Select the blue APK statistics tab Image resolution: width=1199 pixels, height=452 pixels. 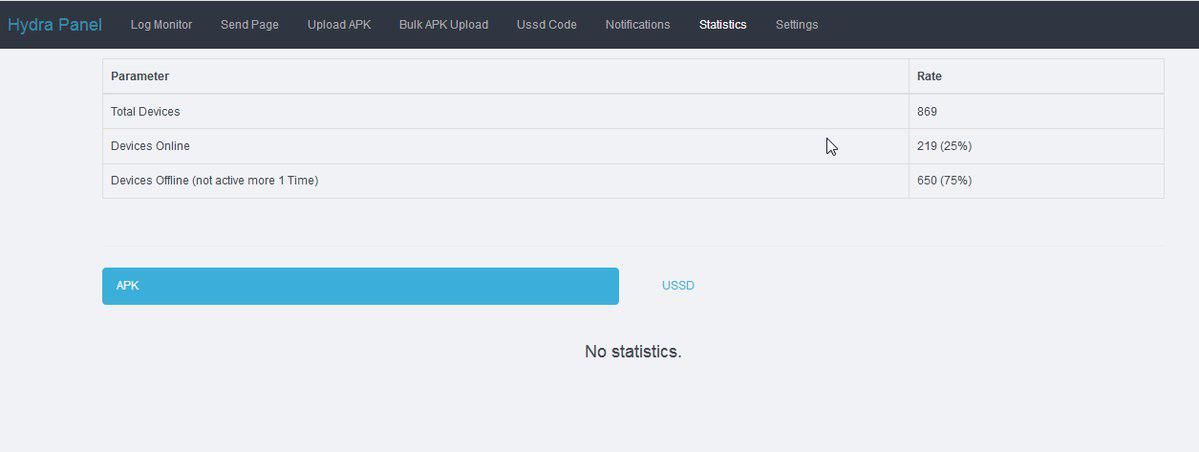click(x=360, y=286)
